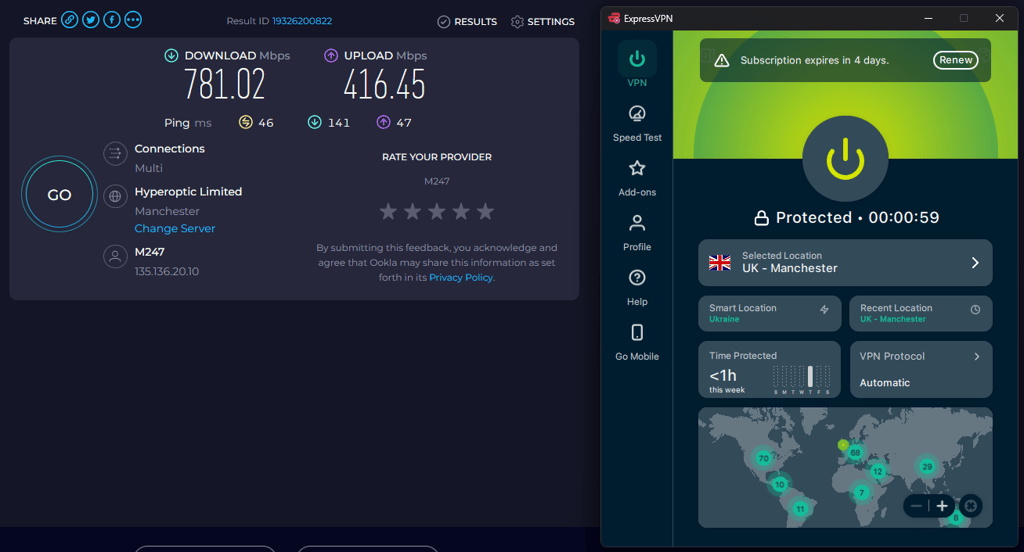Click map cluster 10 in Central America
The width and height of the screenshot is (1024, 552).
coord(779,484)
